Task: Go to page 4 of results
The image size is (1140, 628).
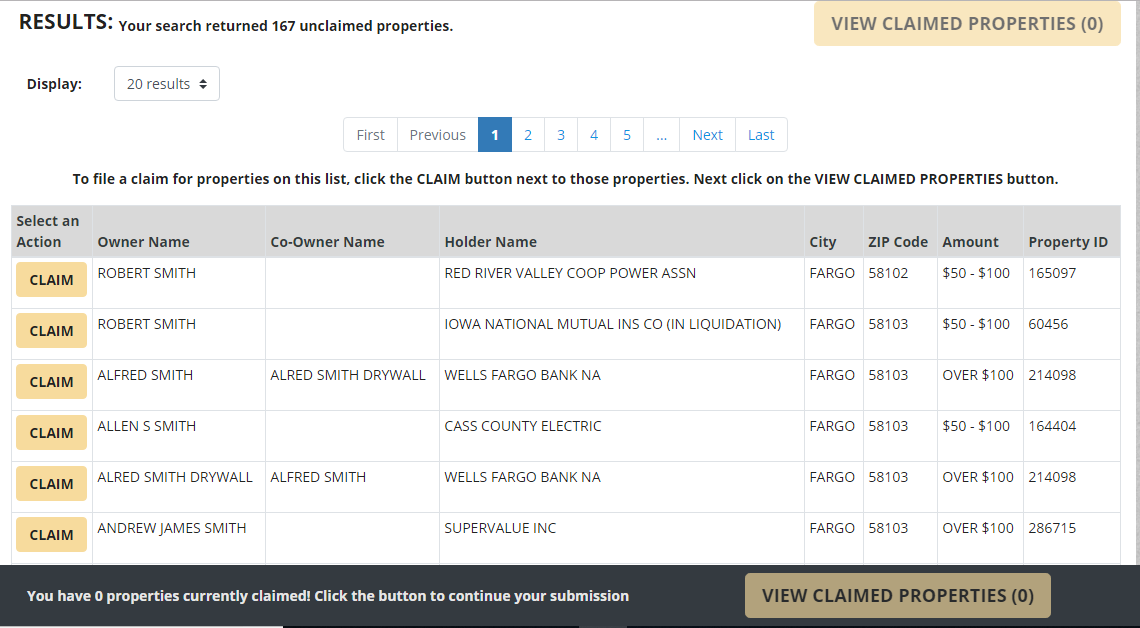Action: (x=594, y=134)
